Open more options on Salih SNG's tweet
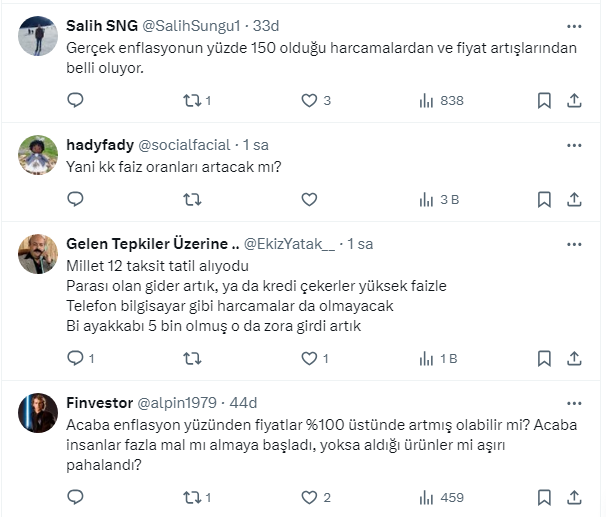 click(574, 26)
